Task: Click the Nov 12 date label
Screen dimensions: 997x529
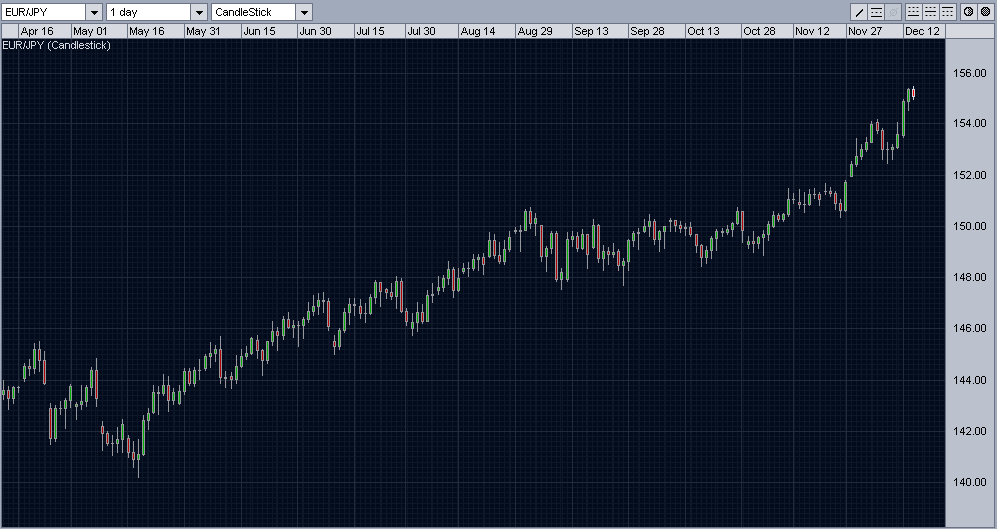Action: point(812,31)
